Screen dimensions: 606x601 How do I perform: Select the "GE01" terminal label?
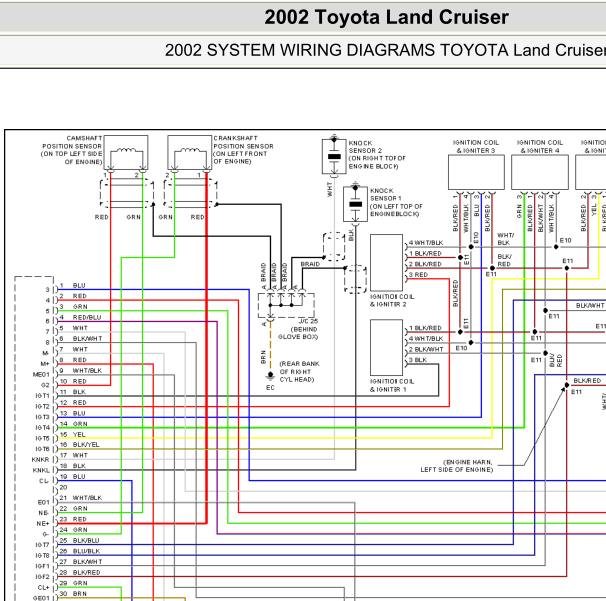point(41,598)
